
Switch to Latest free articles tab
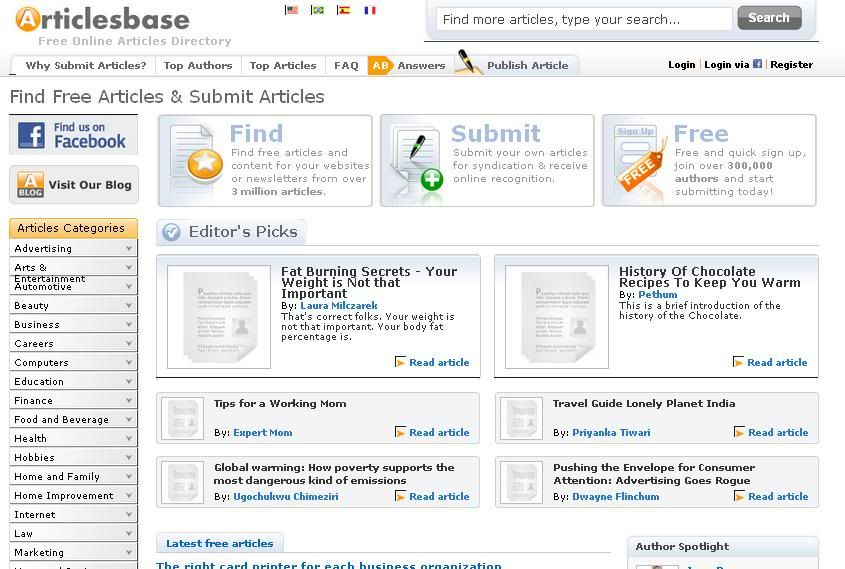coord(220,543)
